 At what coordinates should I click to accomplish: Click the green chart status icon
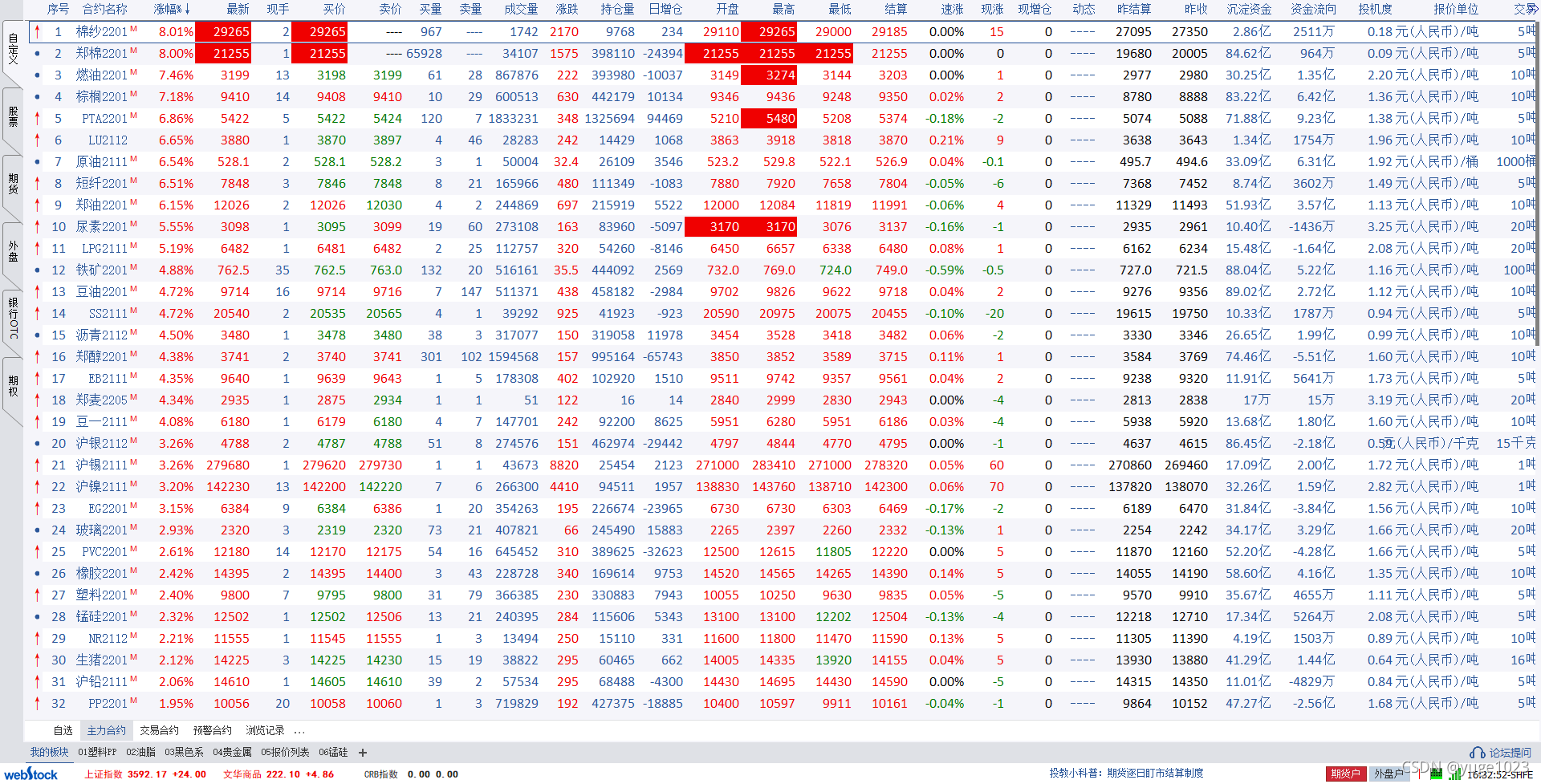[x=1437, y=774]
